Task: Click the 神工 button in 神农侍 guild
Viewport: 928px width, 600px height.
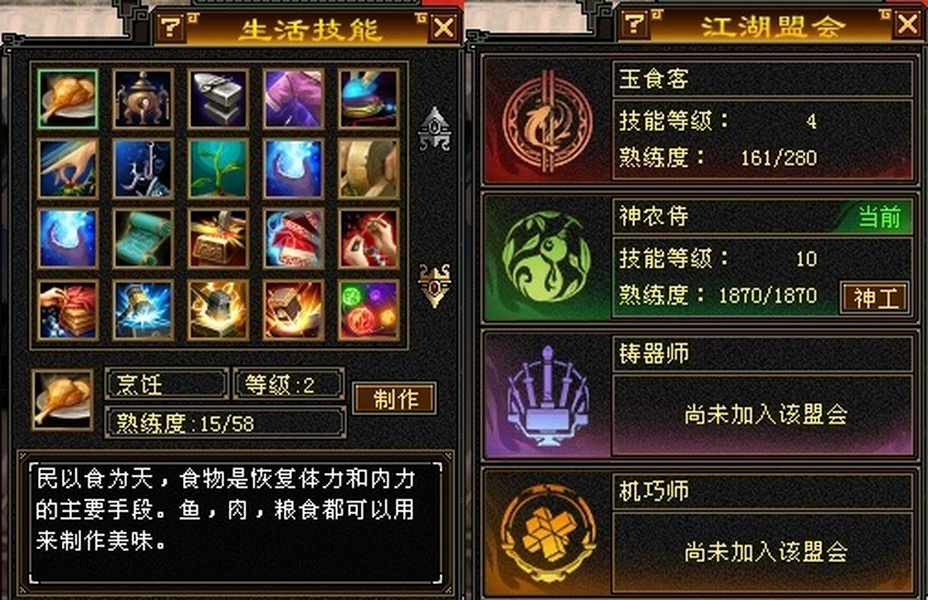Action: pos(875,298)
